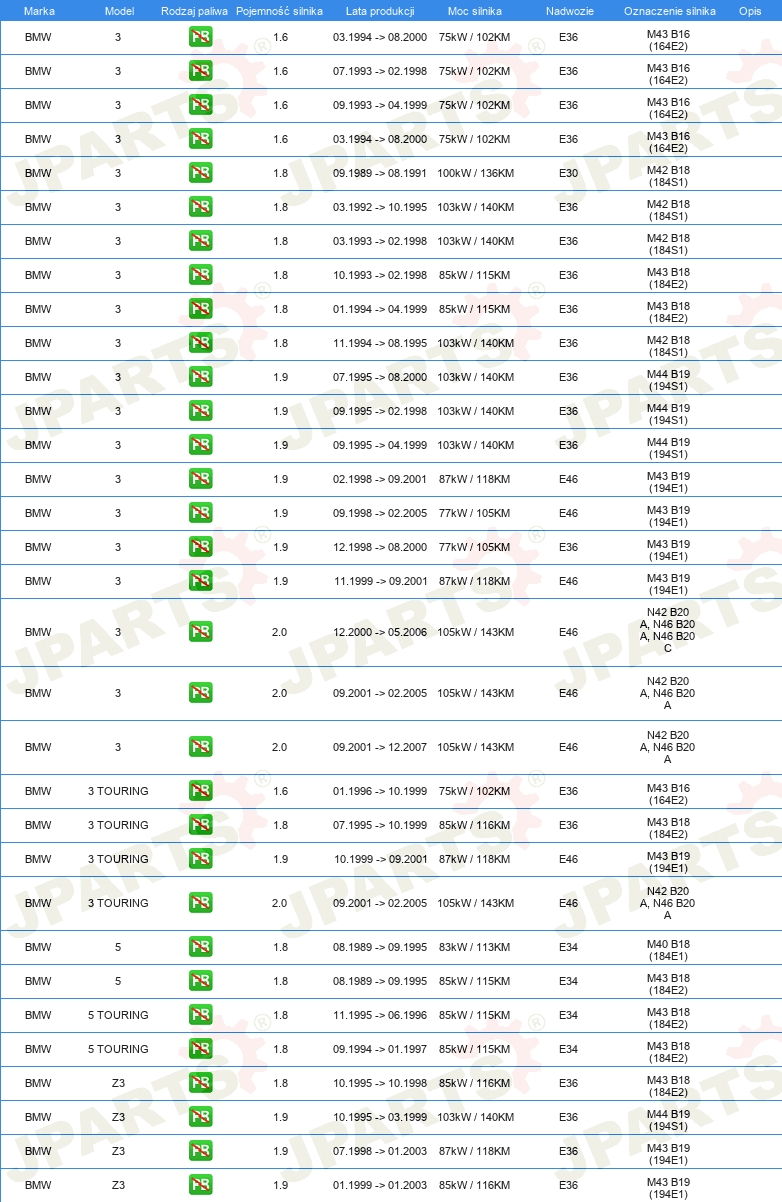Click the 83kW / 113KM power cell
This screenshot has width=782, height=1202.
(475, 947)
